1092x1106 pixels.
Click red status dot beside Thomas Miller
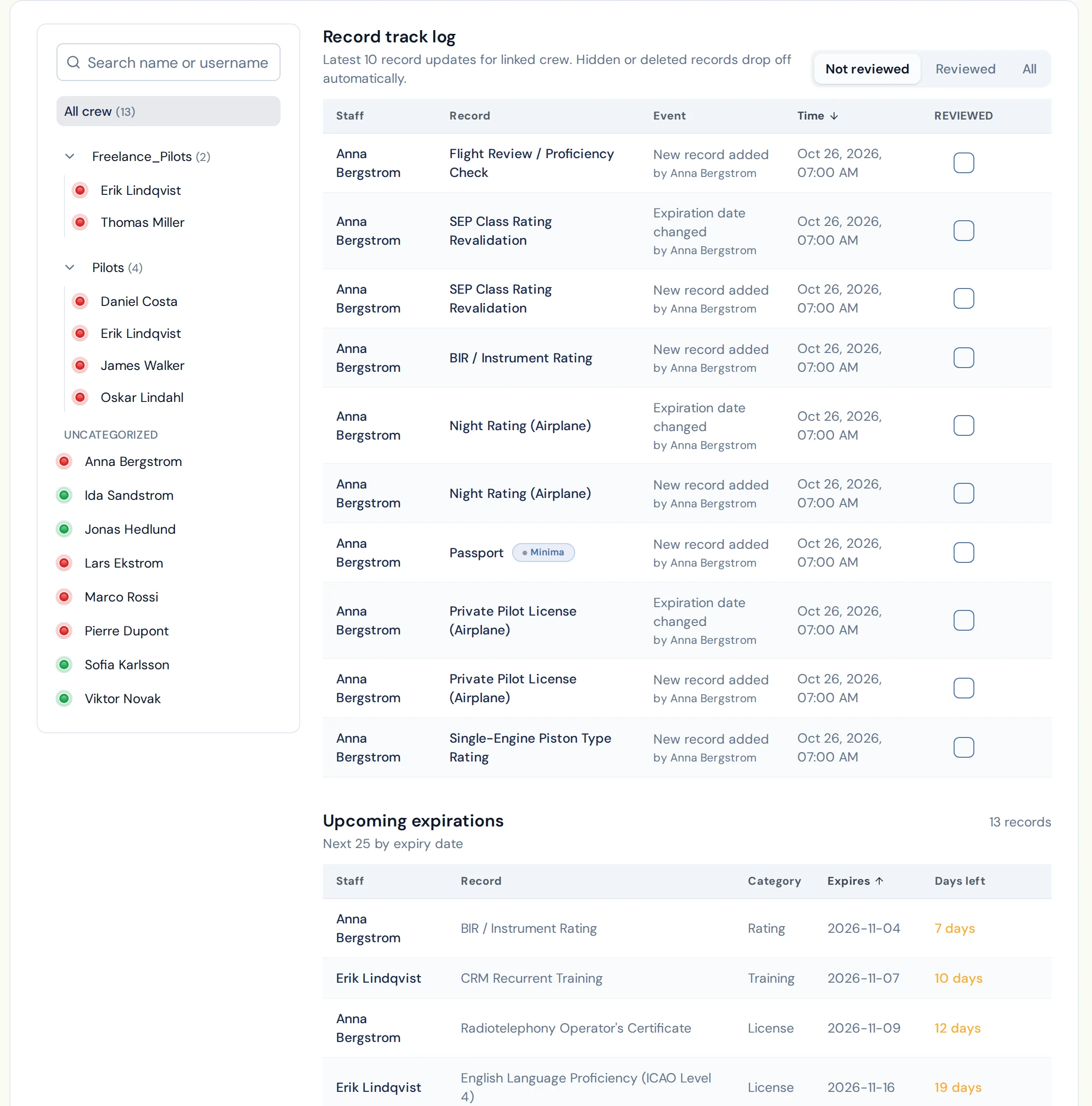pos(80,222)
